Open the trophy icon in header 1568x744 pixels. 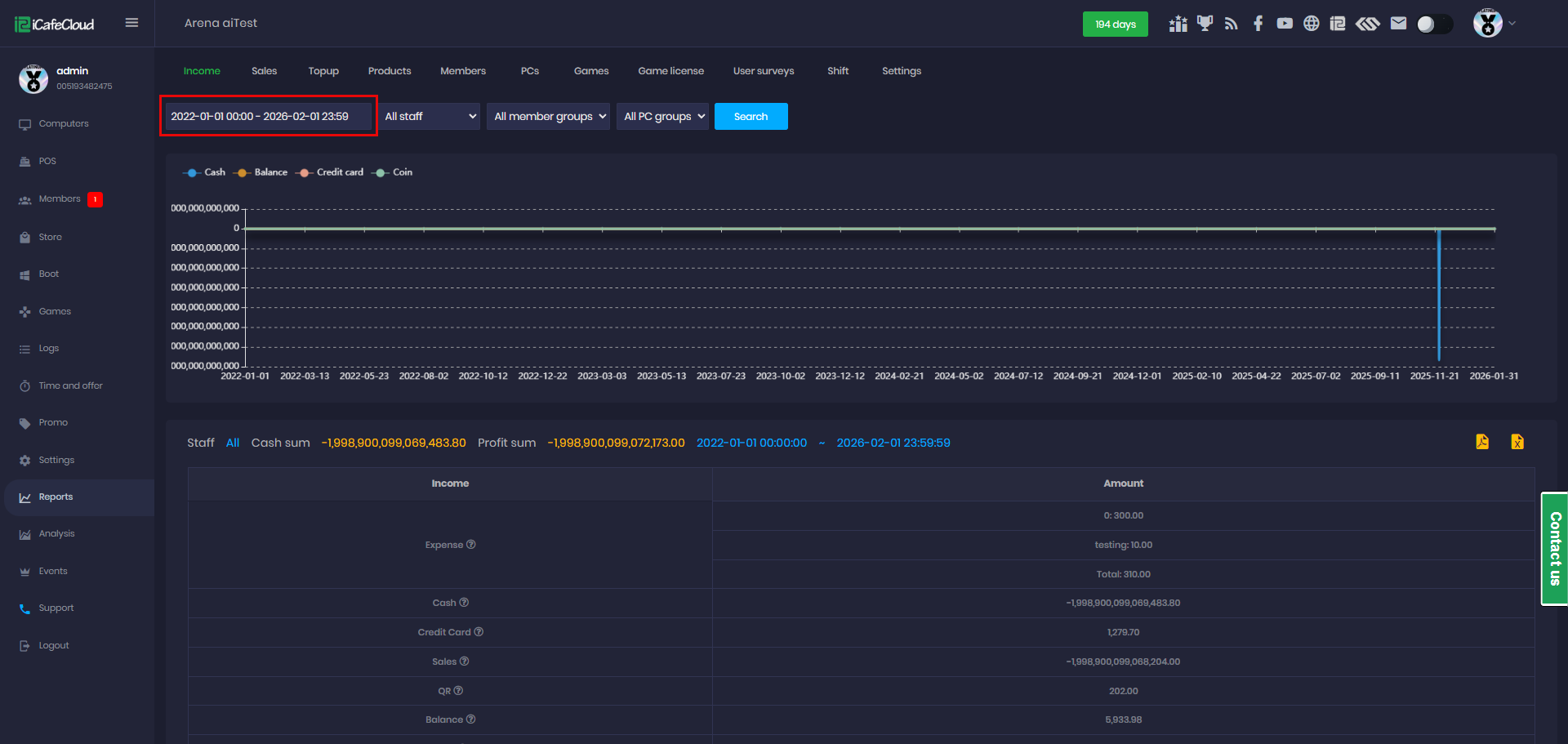coord(1205,24)
